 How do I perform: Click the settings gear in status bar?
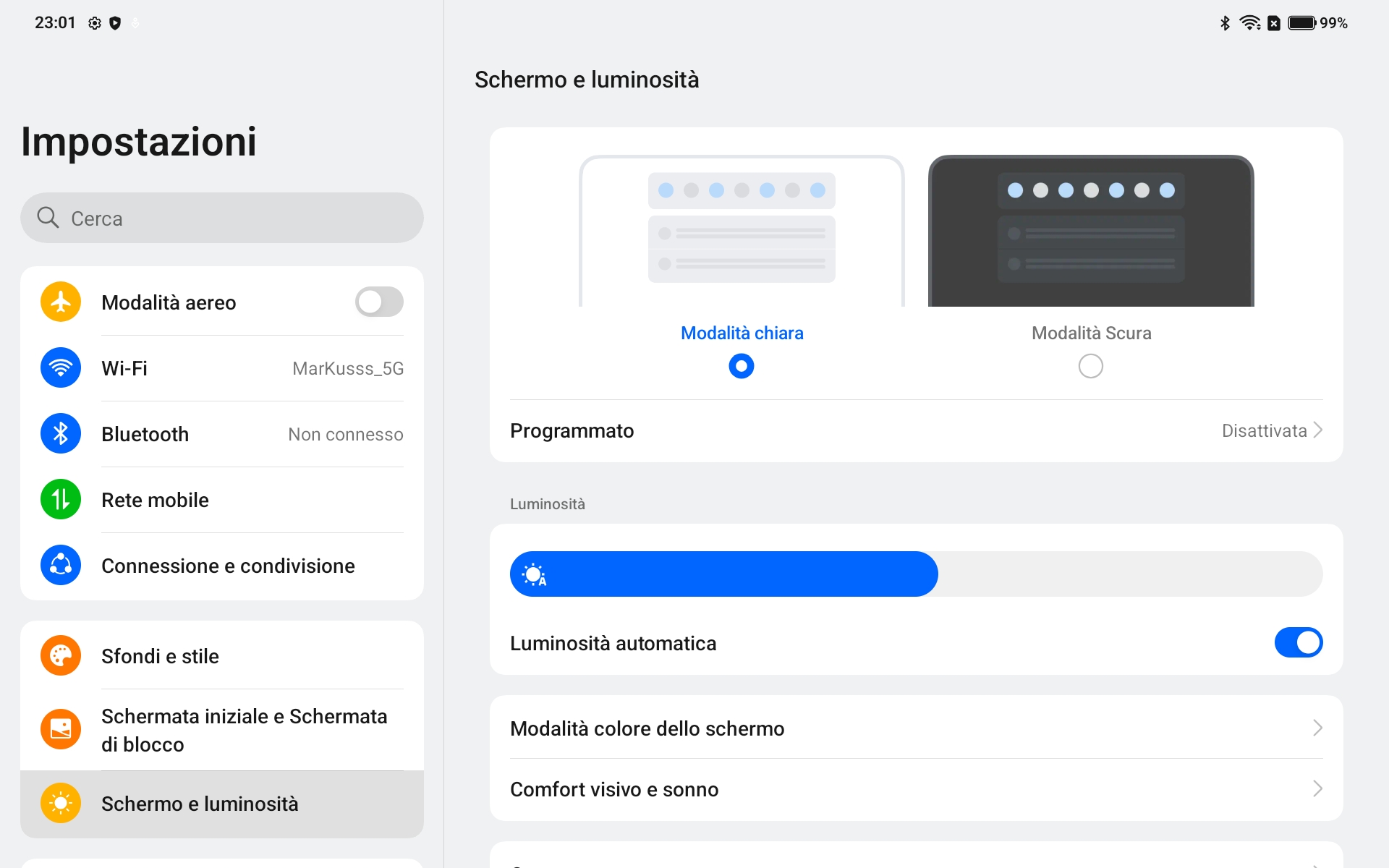click(95, 23)
